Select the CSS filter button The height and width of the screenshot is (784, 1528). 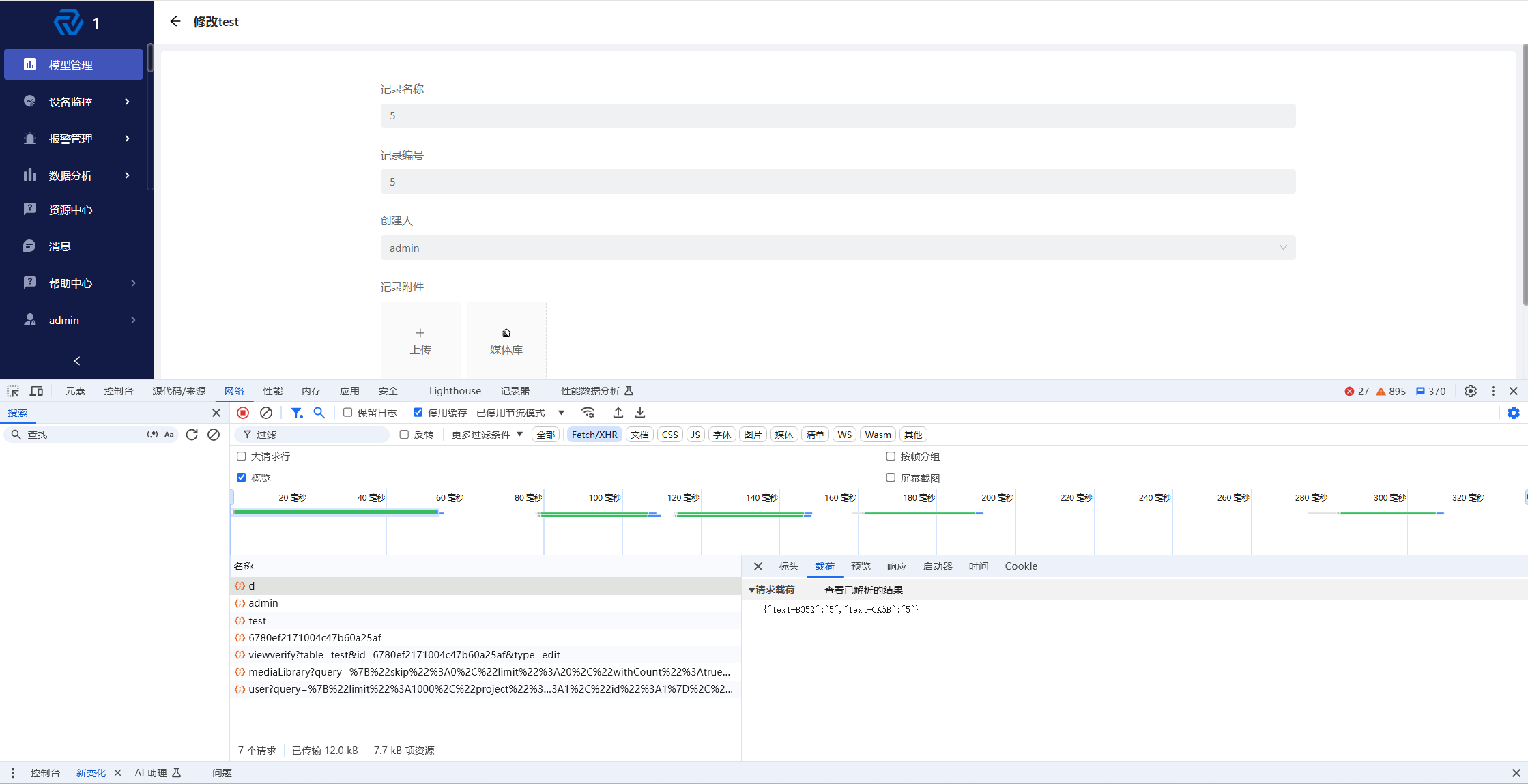coord(669,435)
